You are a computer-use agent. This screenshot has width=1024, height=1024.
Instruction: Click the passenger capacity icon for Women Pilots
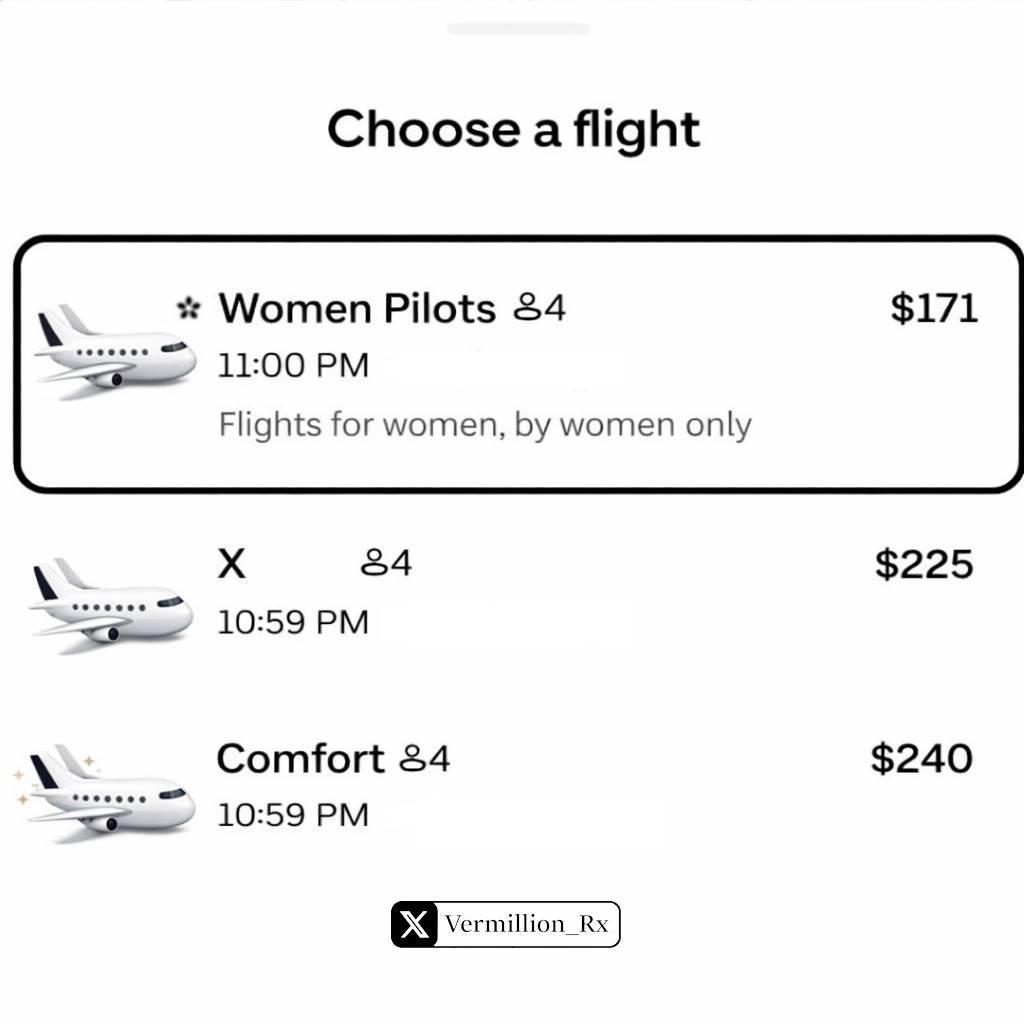[527, 308]
